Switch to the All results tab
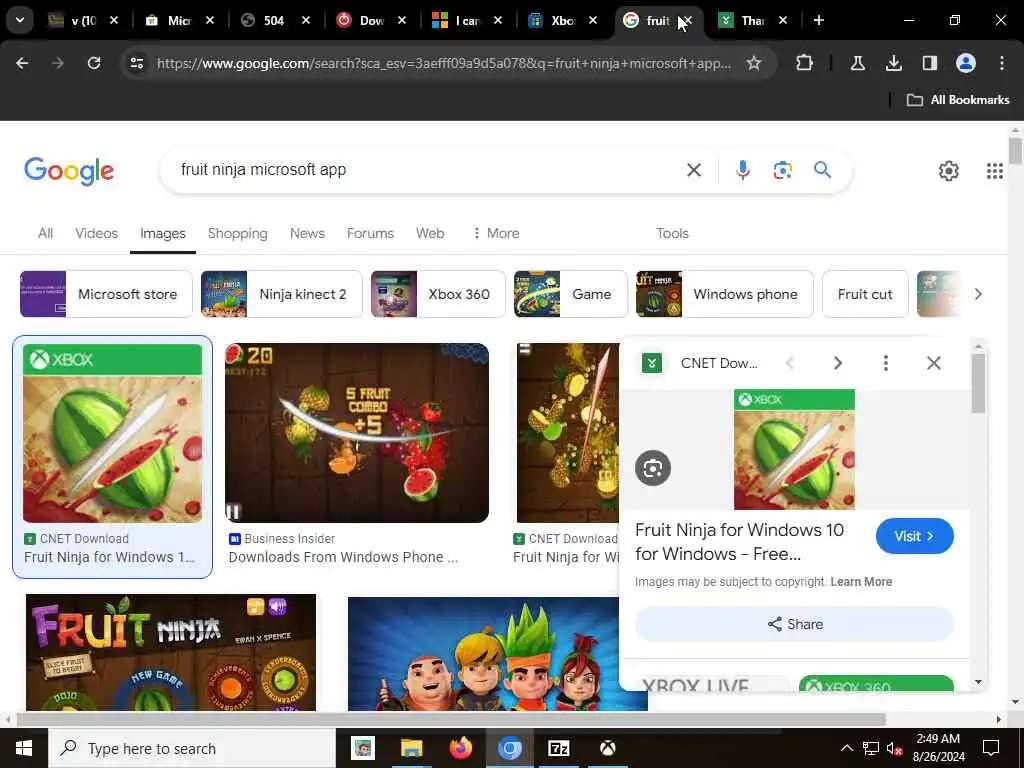The height and width of the screenshot is (768, 1024). [45, 233]
